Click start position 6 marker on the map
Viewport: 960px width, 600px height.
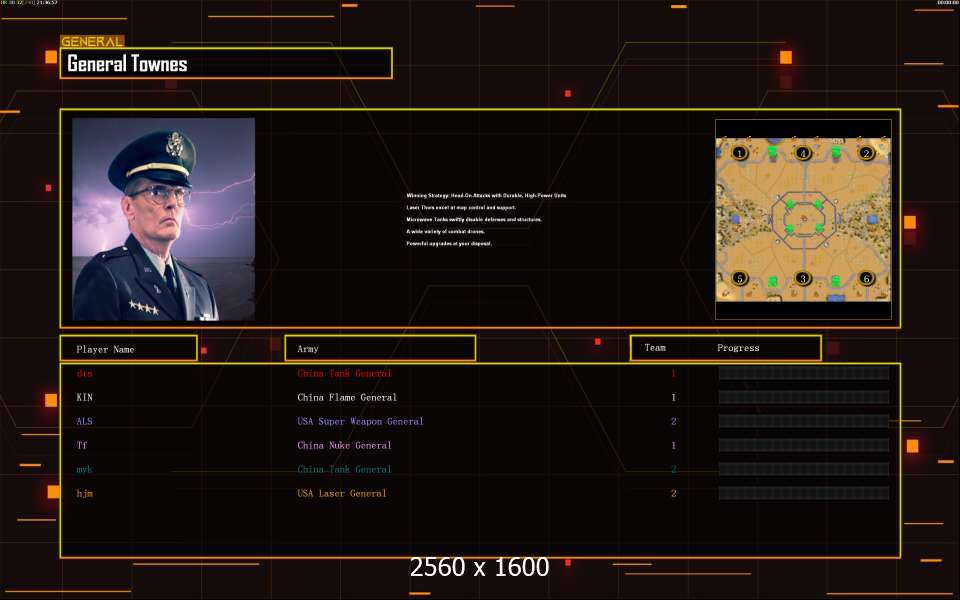tap(866, 279)
